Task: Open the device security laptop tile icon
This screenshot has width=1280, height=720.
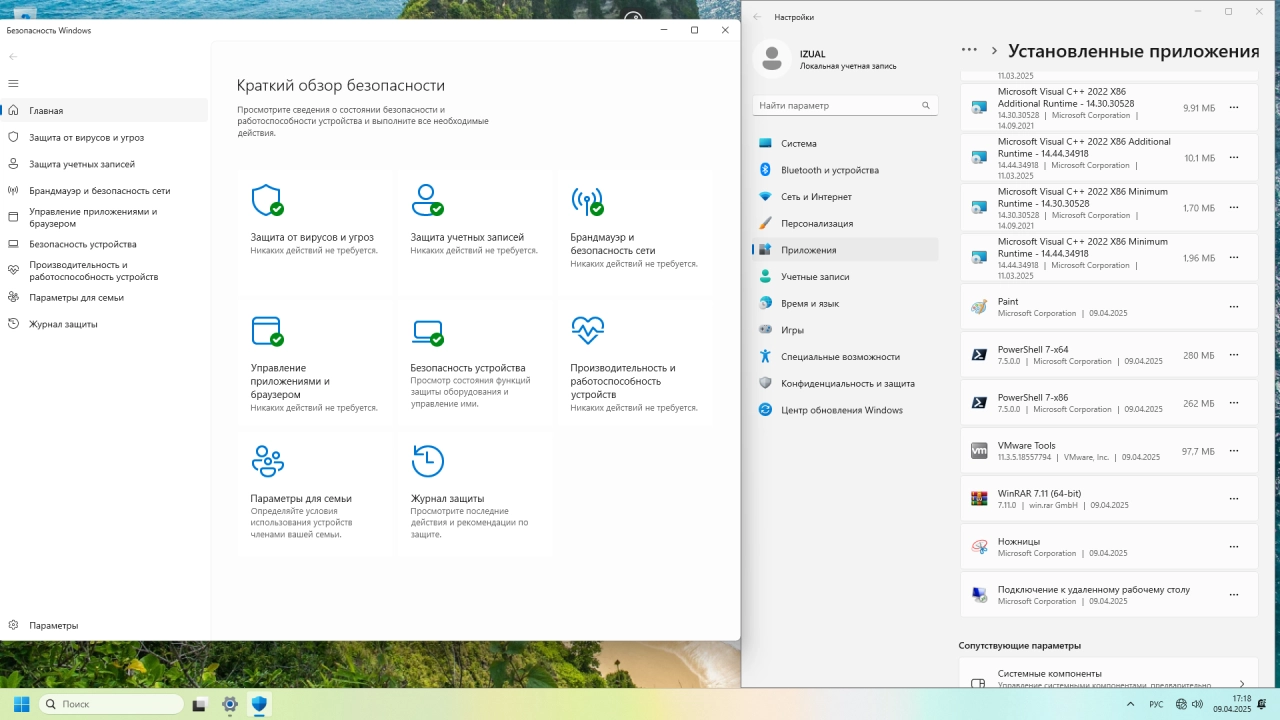Action: [x=427, y=331]
